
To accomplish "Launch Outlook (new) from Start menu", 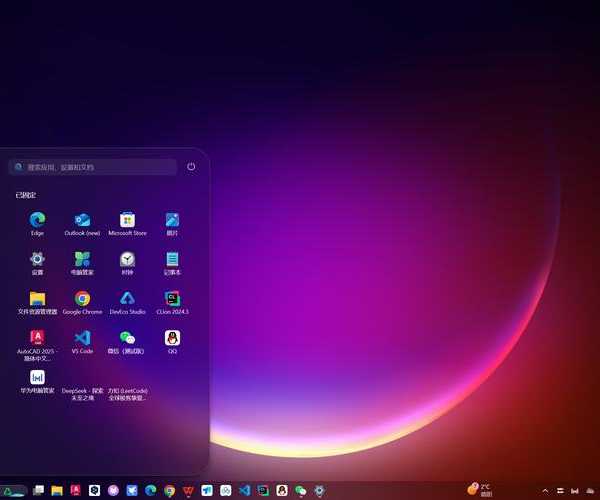I will [82, 224].
